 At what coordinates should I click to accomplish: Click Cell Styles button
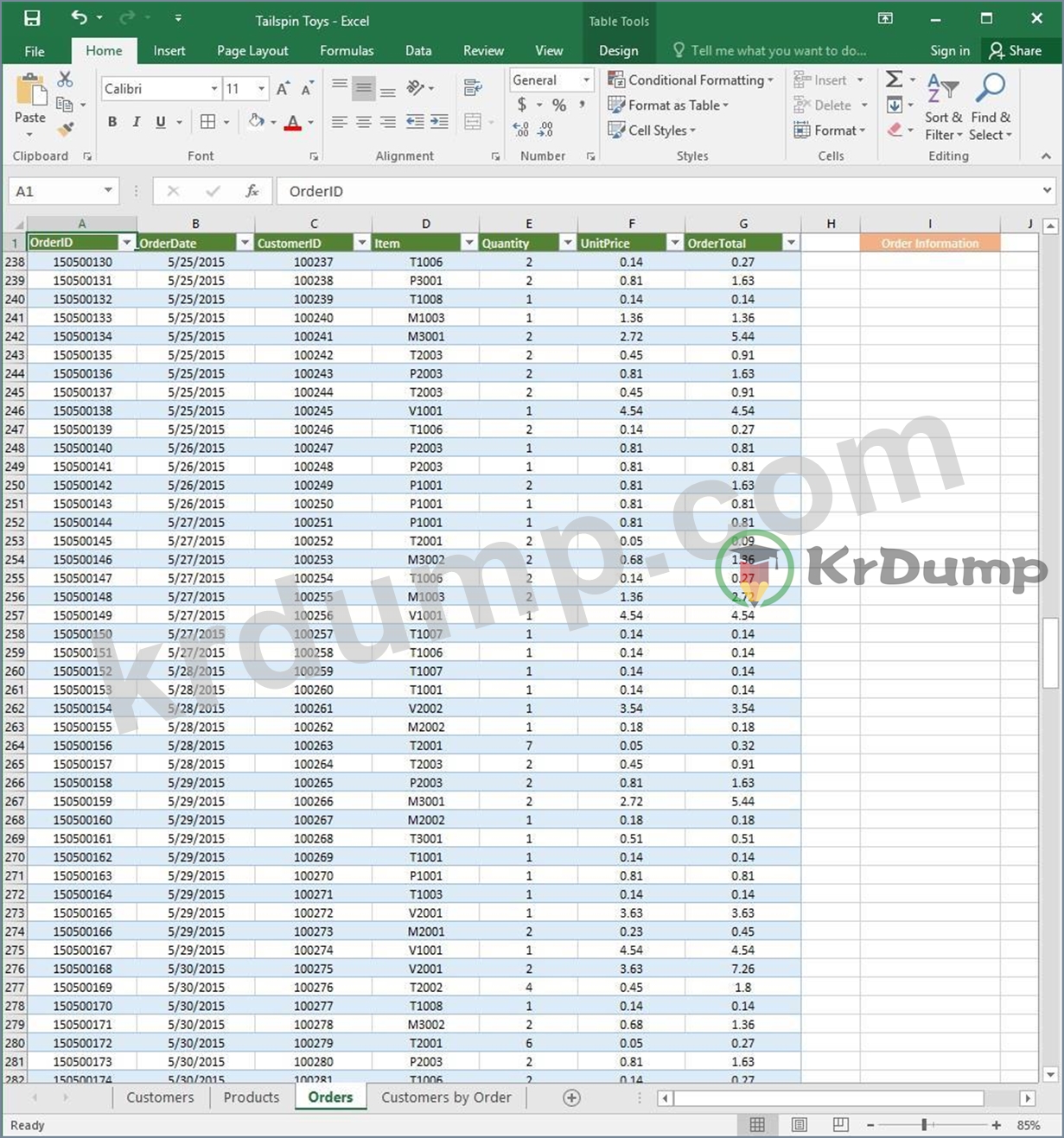pyautogui.click(x=652, y=130)
